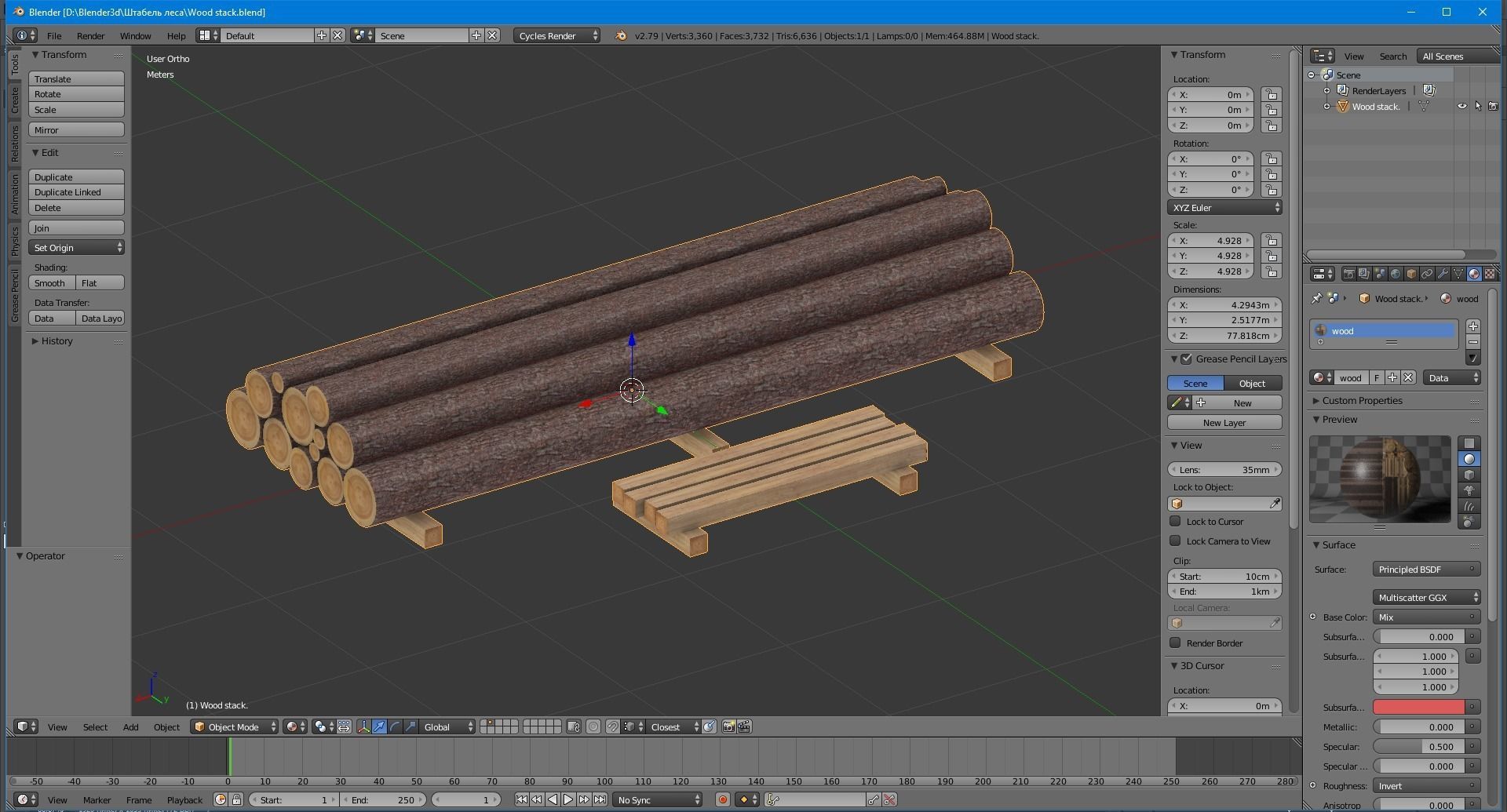Open the Modifiers wrench tab

tap(1443, 273)
